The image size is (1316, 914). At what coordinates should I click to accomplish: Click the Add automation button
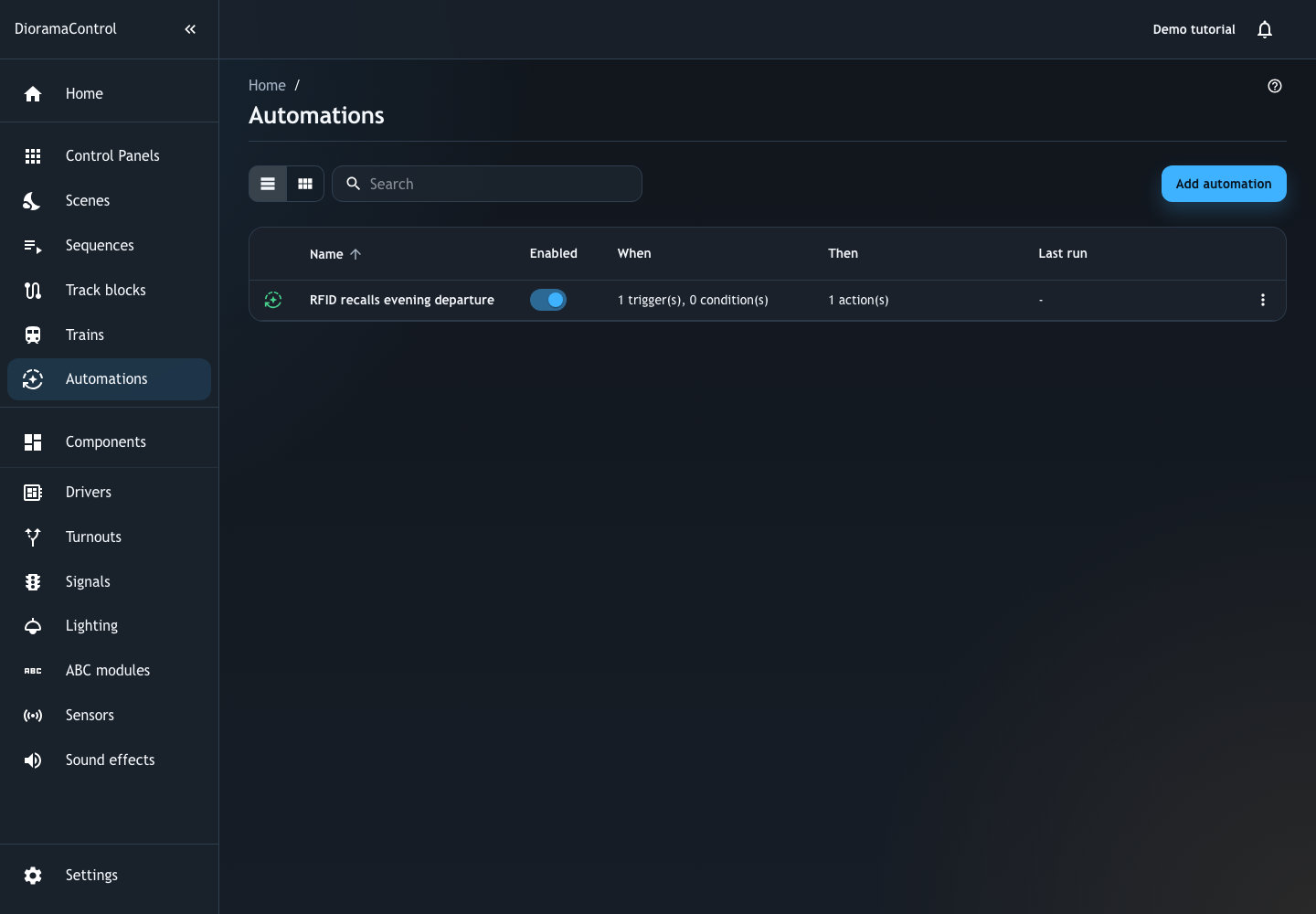pos(1224,184)
